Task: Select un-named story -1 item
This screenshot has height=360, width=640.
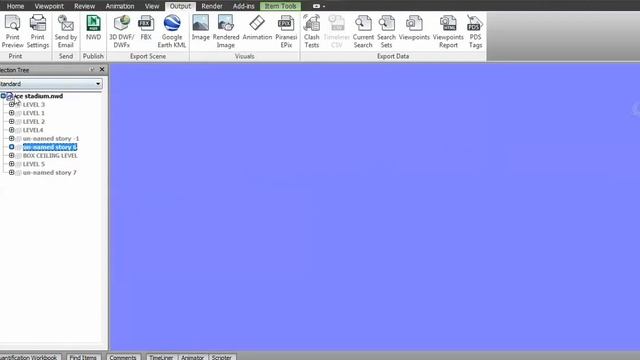Action: click(51, 138)
